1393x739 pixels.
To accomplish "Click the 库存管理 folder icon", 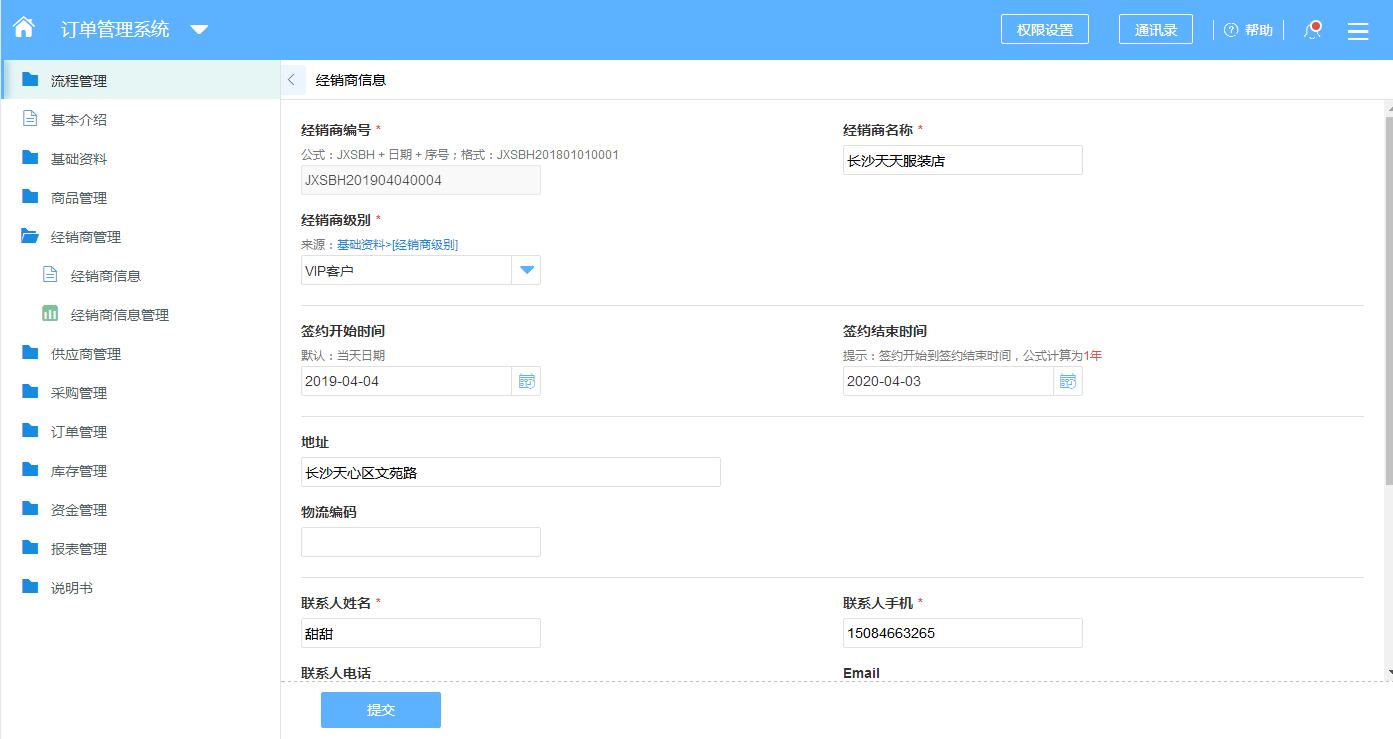I will coord(30,470).
